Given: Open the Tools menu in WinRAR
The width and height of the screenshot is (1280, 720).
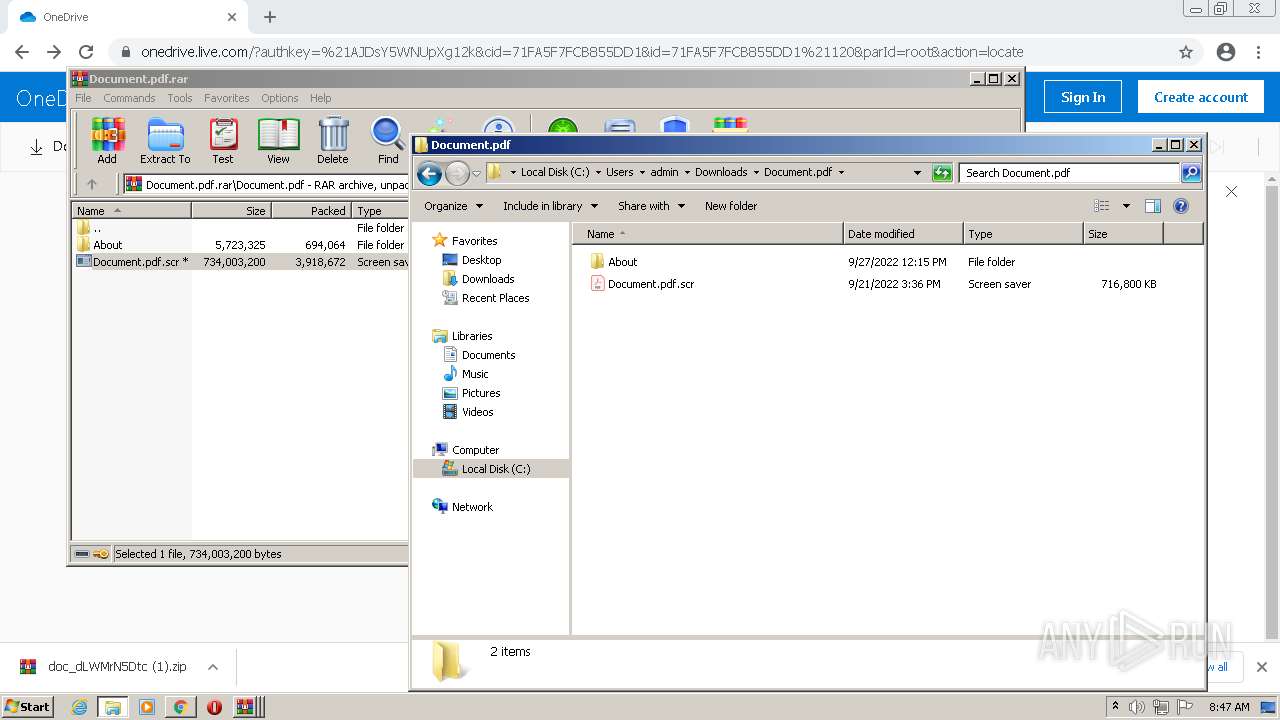Looking at the screenshot, I should tap(180, 98).
